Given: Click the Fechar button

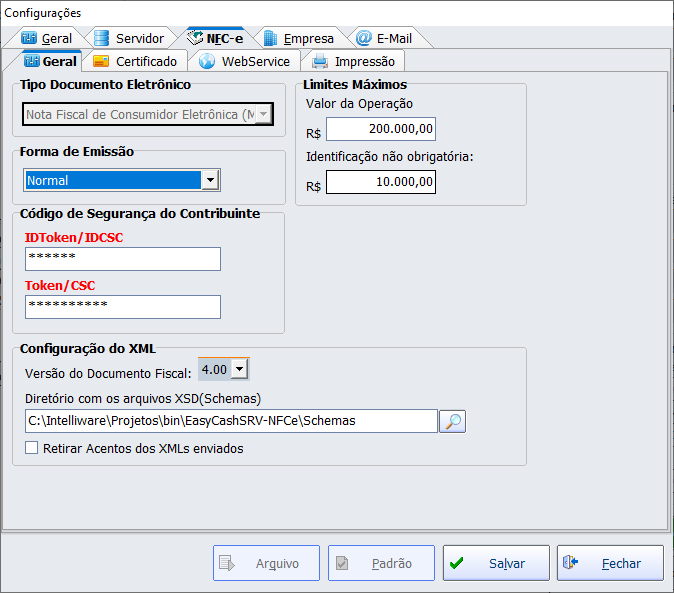Looking at the screenshot, I should pyautogui.click(x=610, y=563).
